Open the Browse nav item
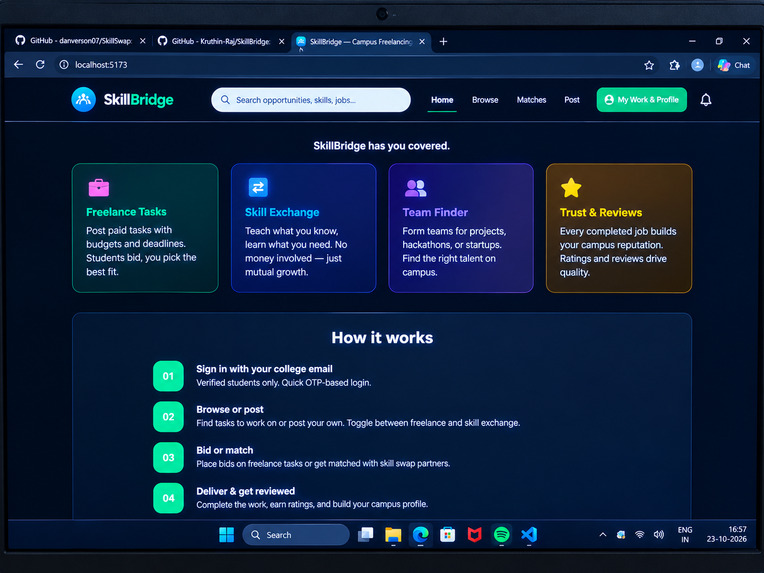764x573 pixels. point(485,100)
